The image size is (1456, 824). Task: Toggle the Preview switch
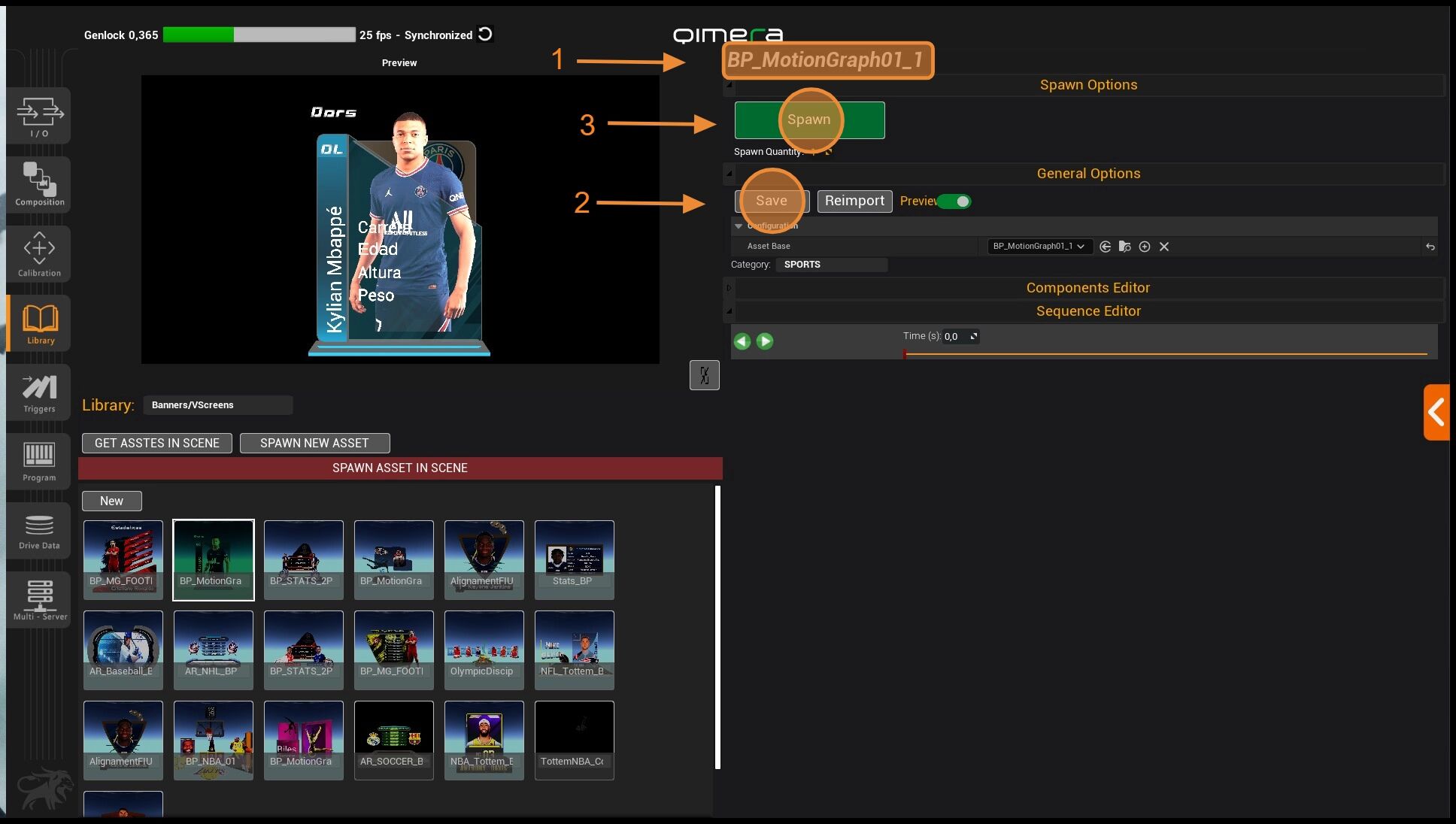click(955, 201)
